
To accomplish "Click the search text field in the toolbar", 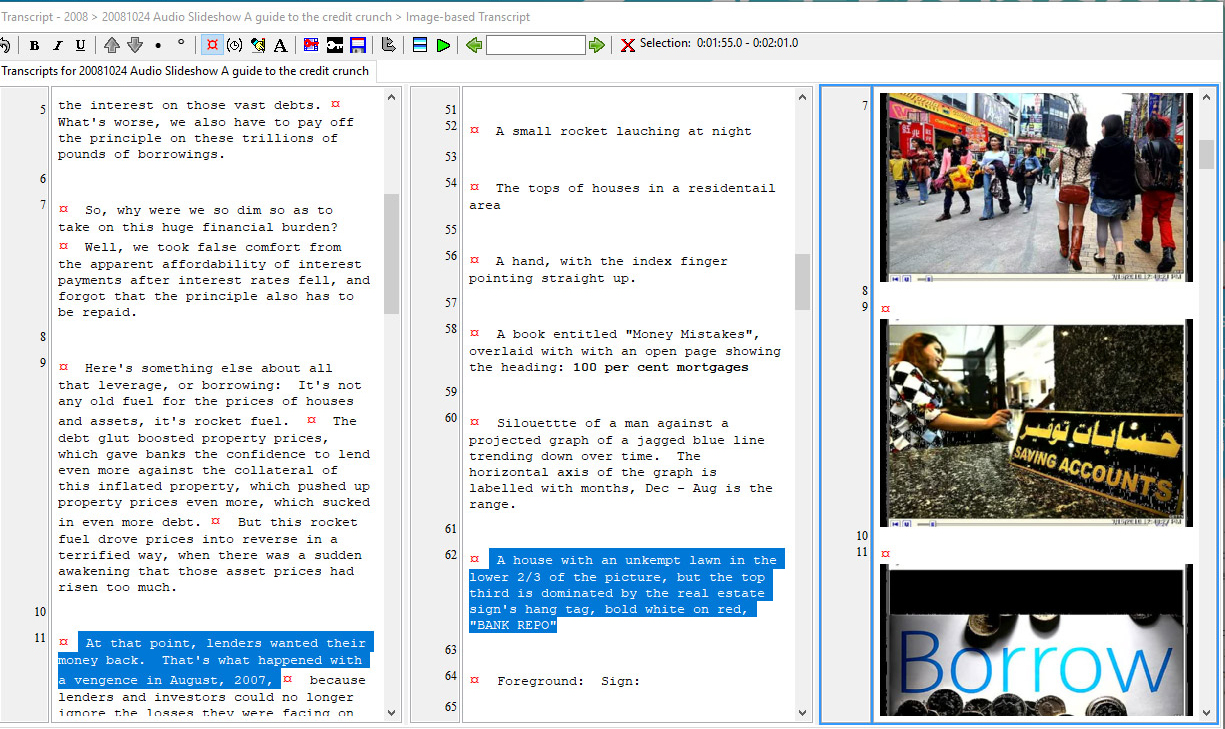I will click(x=535, y=45).
